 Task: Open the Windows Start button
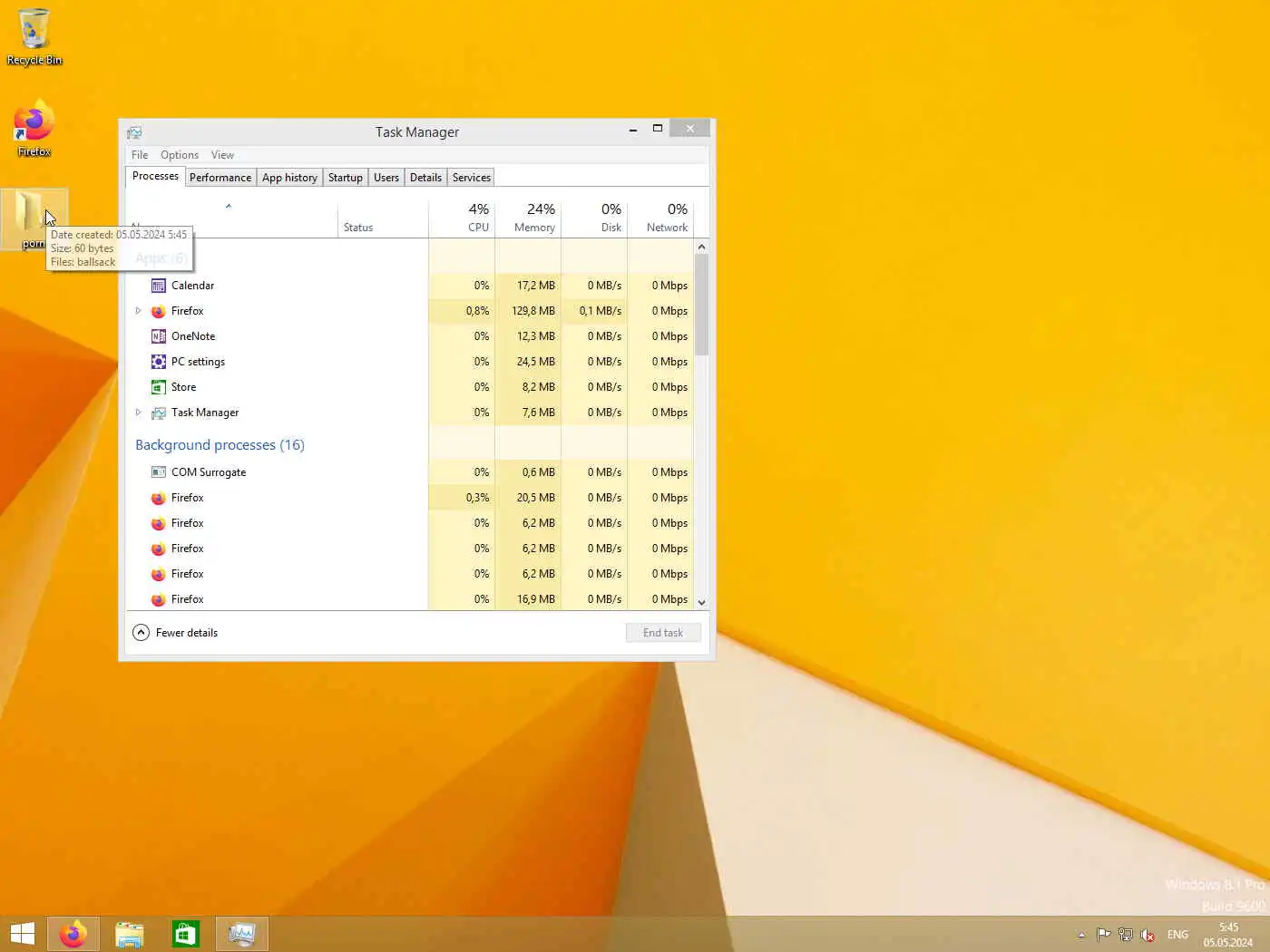pyautogui.click(x=22, y=934)
